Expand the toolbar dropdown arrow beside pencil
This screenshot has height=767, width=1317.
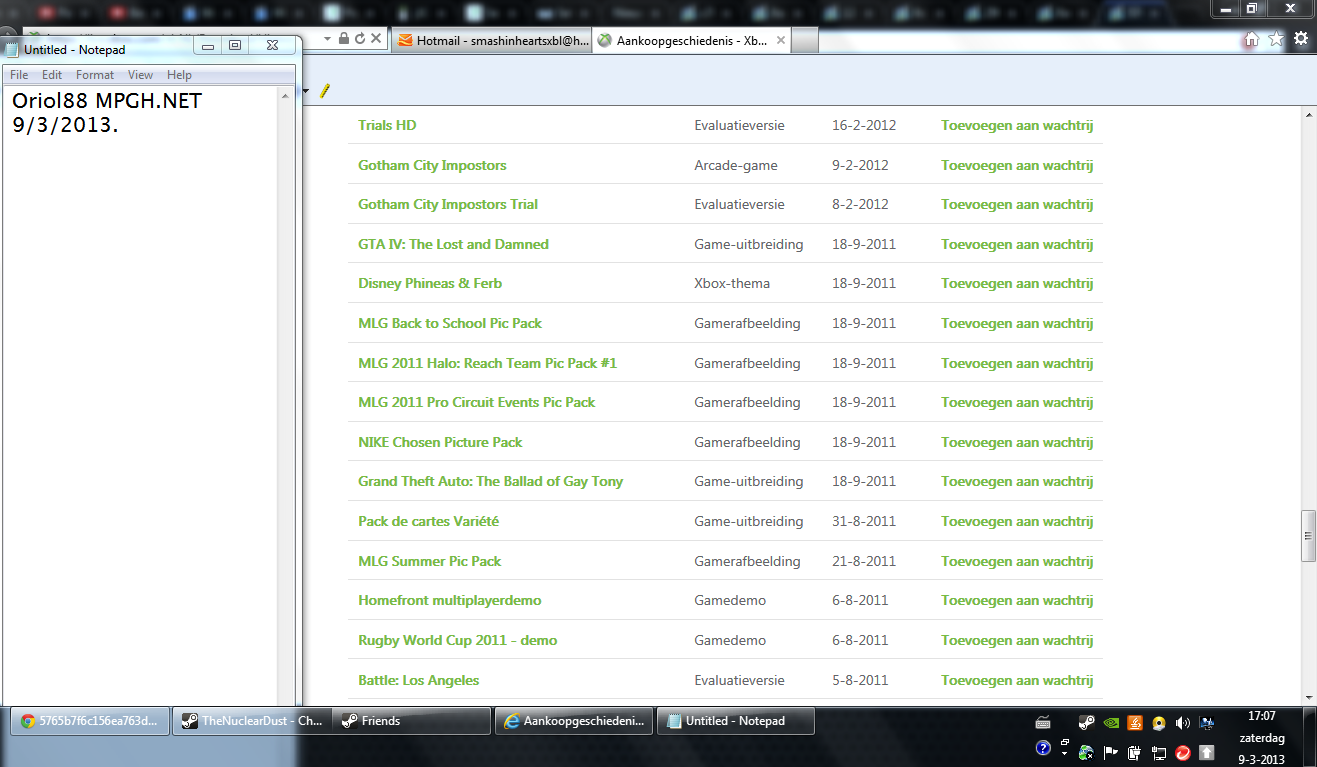coord(306,92)
